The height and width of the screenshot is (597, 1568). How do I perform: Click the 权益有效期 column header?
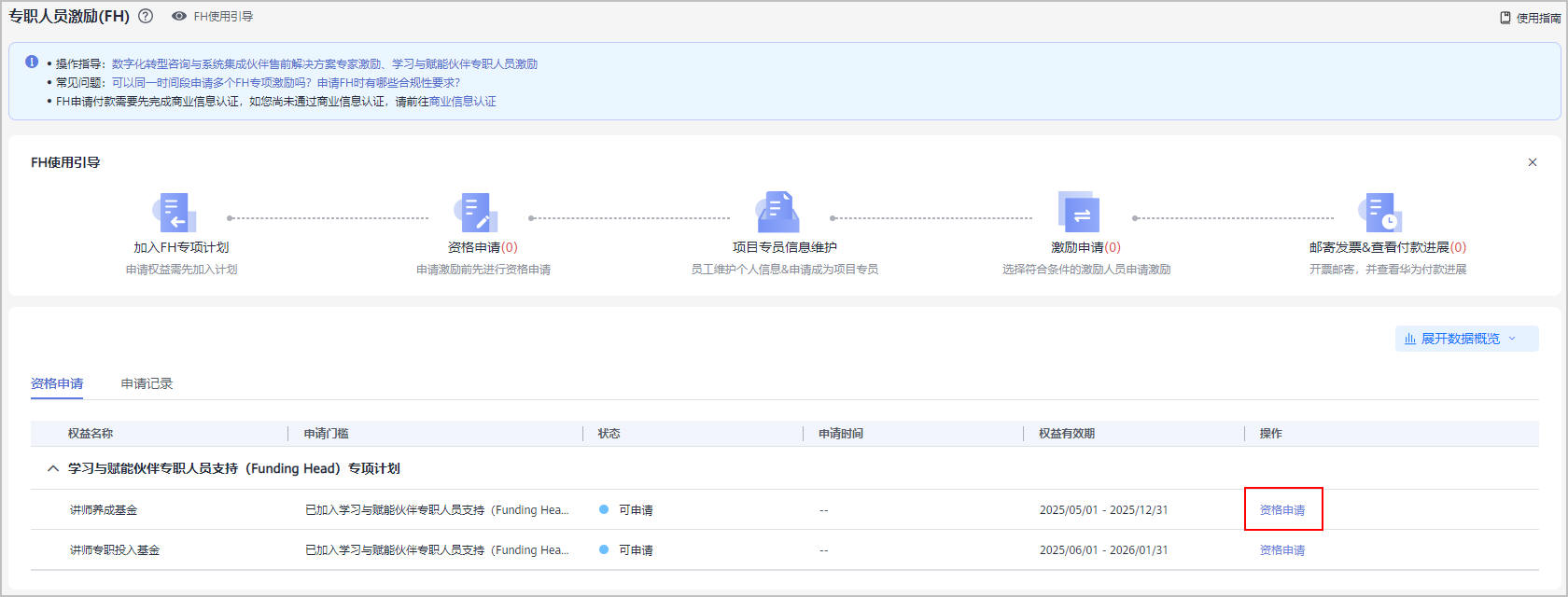pyautogui.click(x=1067, y=434)
